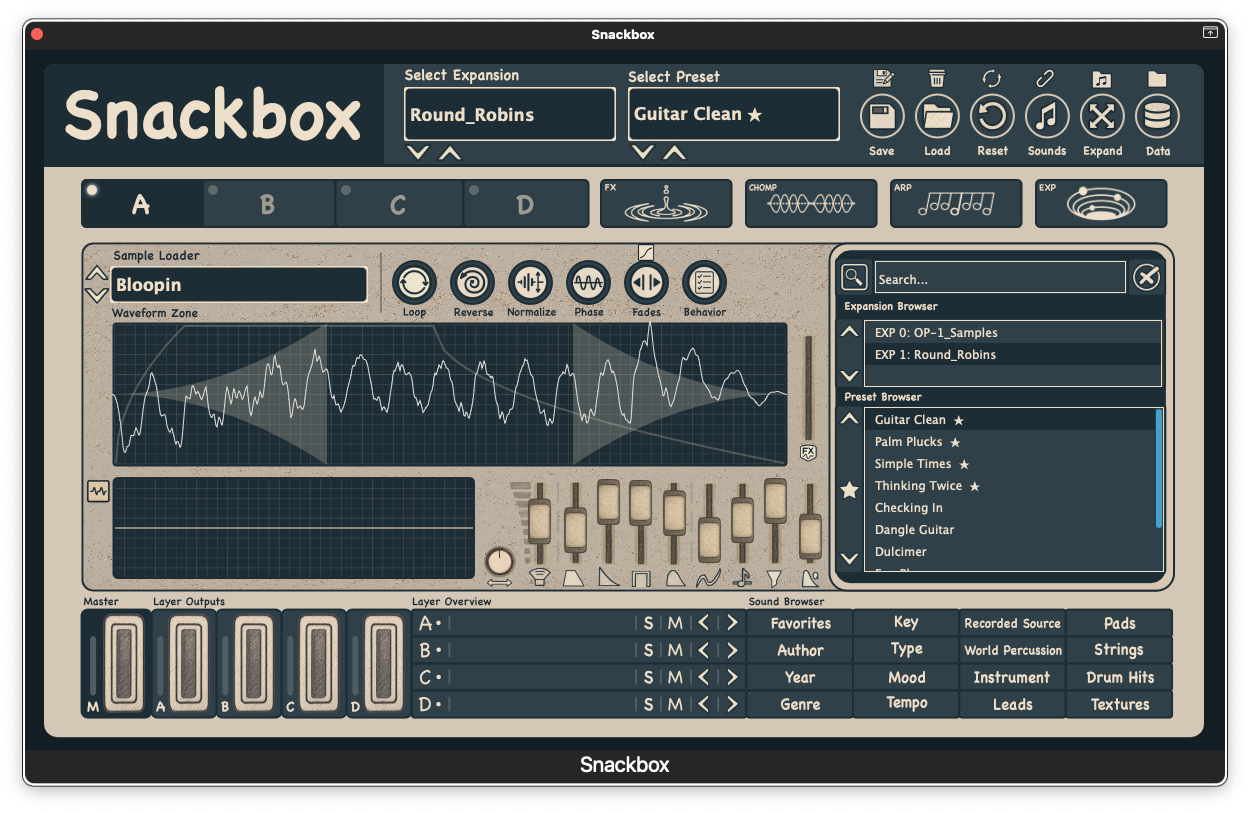This screenshot has height=813, width=1250.
Task: Click the Save preset icon
Action: (881, 117)
